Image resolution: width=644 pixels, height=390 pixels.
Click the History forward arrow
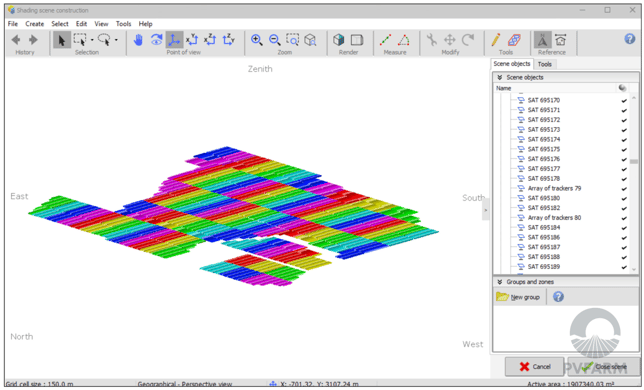[x=33, y=40]
